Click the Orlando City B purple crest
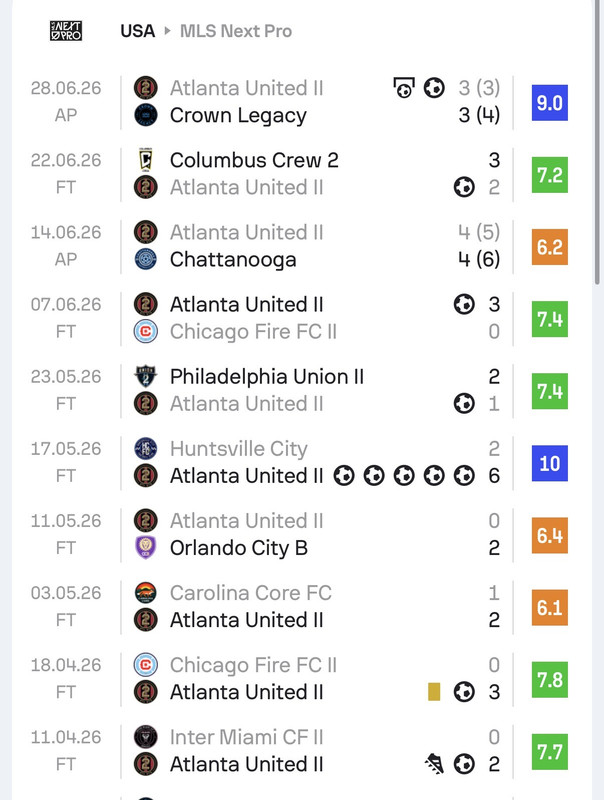Viewport: 604px width, 800px height. [x=145, y=548]
